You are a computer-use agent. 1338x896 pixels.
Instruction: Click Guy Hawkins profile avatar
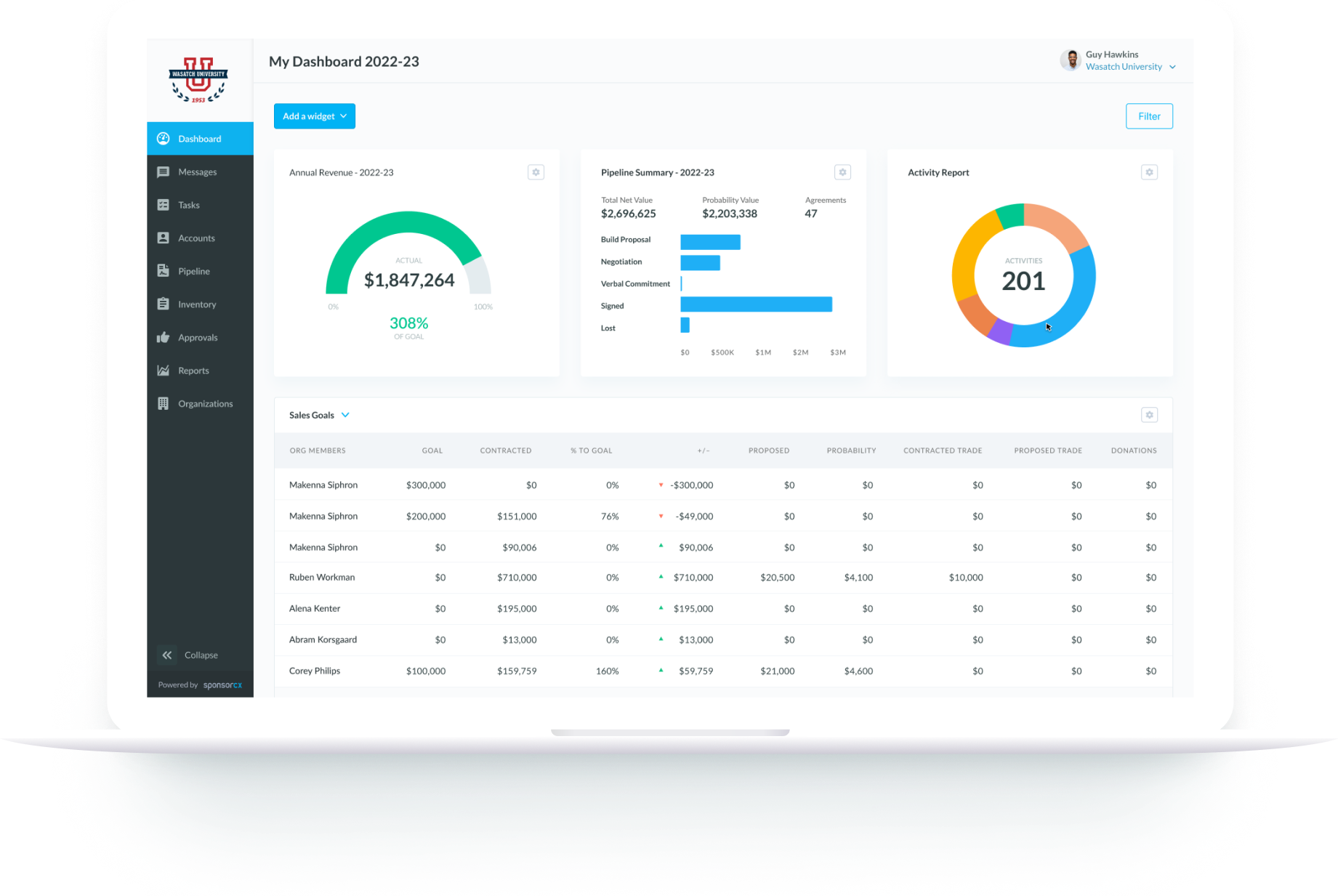tap(1071, 60)
